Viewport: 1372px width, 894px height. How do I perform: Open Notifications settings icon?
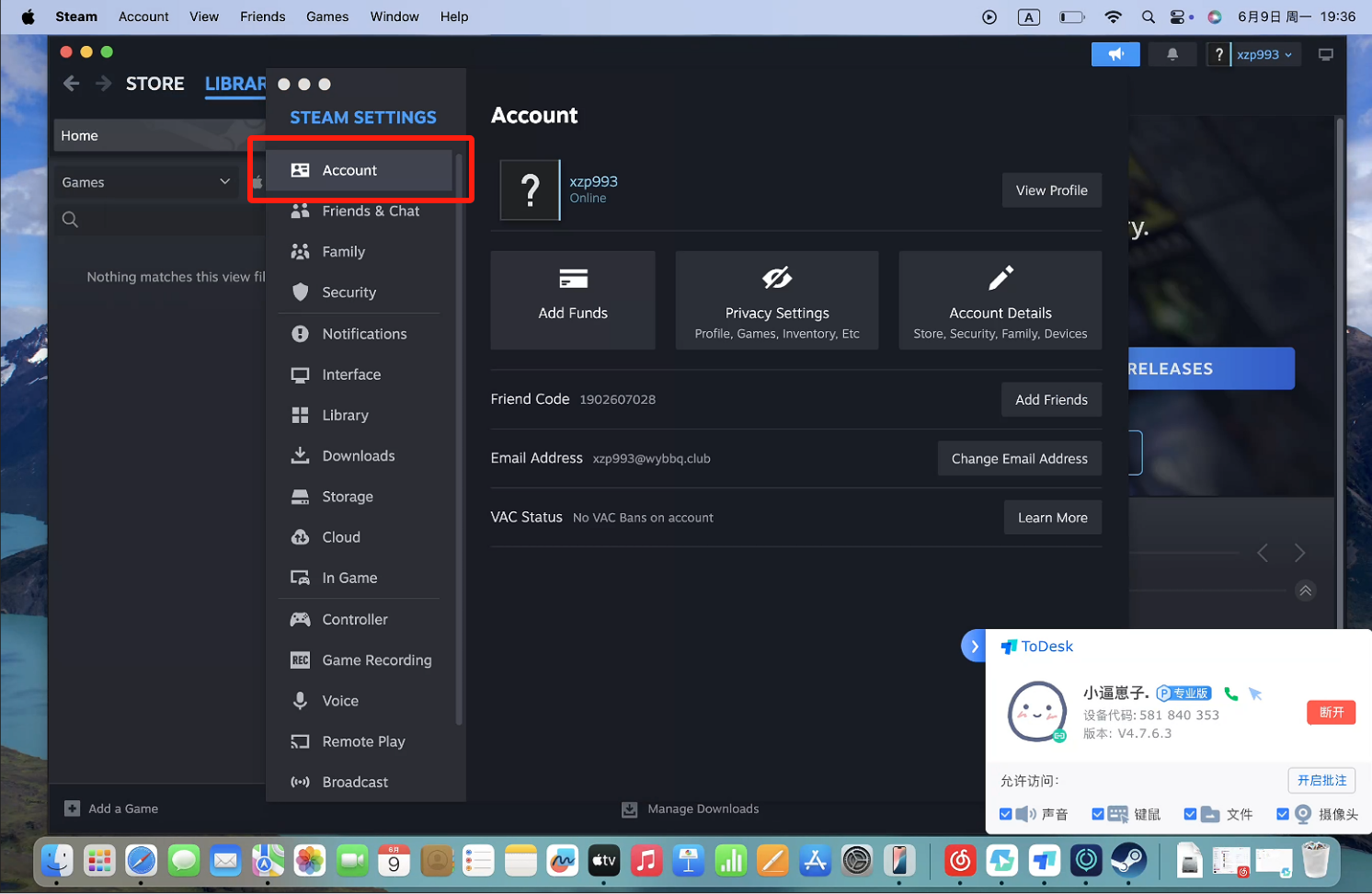300,333
